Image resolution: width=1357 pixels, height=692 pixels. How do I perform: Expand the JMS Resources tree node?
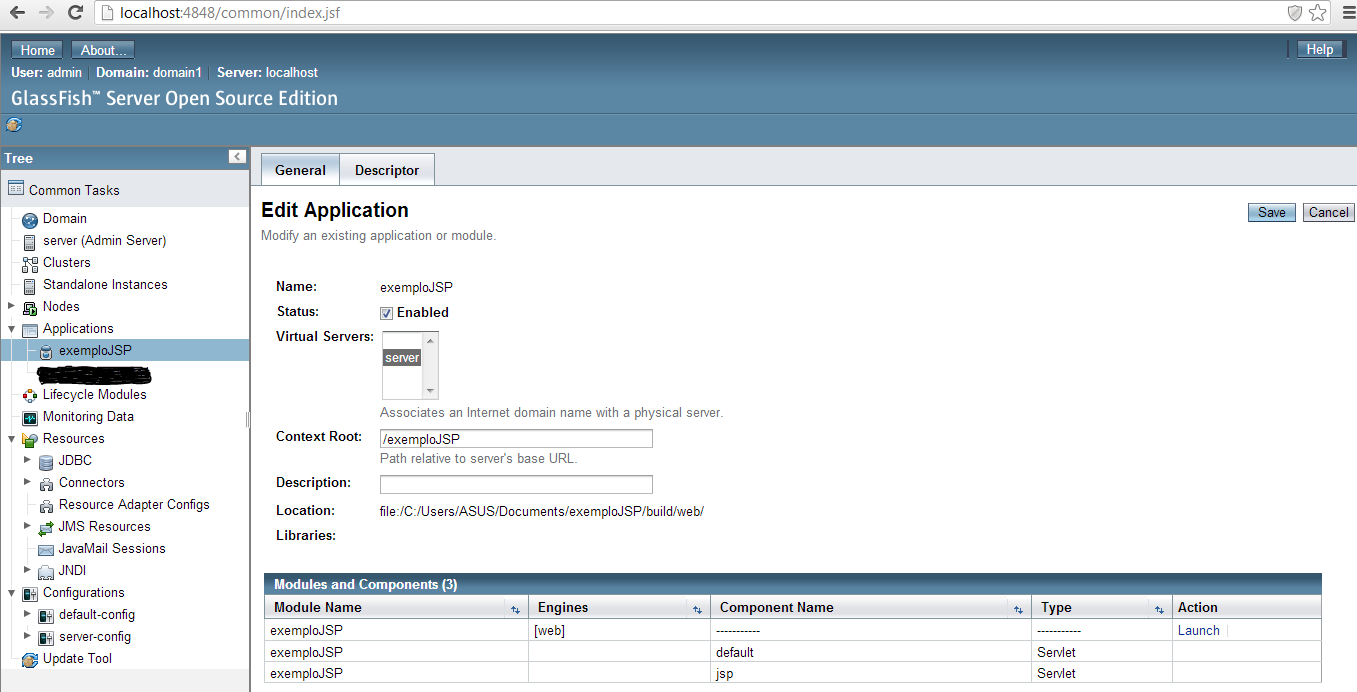(x=27, y=526)
